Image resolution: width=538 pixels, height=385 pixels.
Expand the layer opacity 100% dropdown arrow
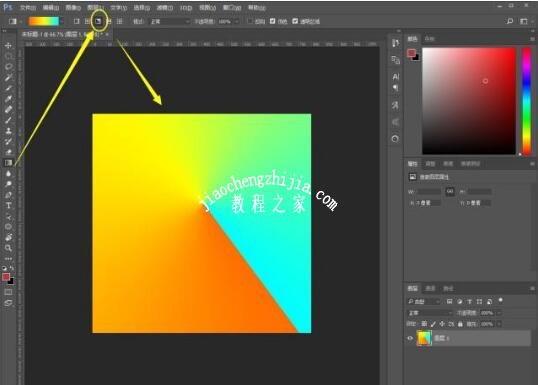click(499, 313)
